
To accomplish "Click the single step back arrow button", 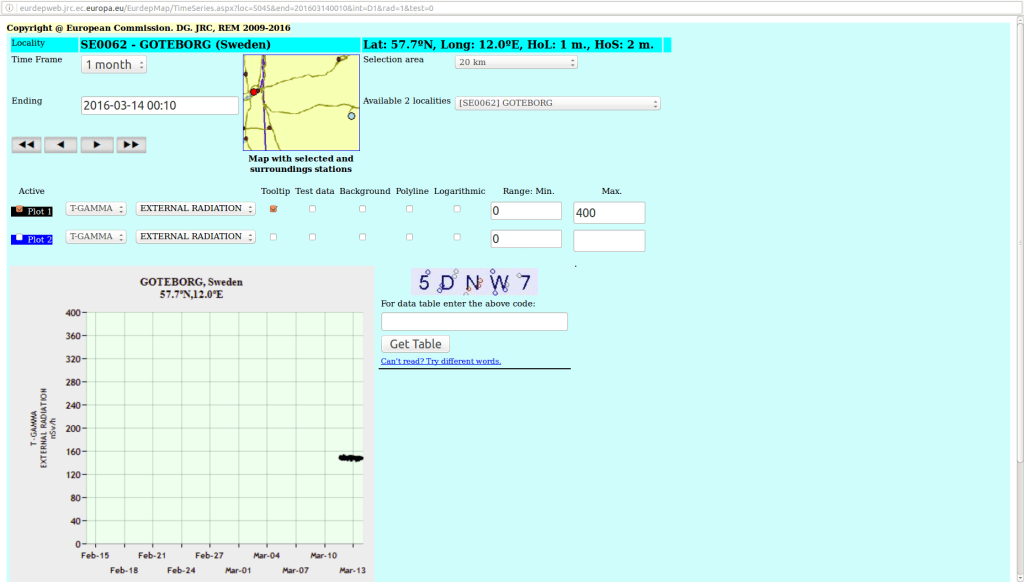I will click(61, 145).
